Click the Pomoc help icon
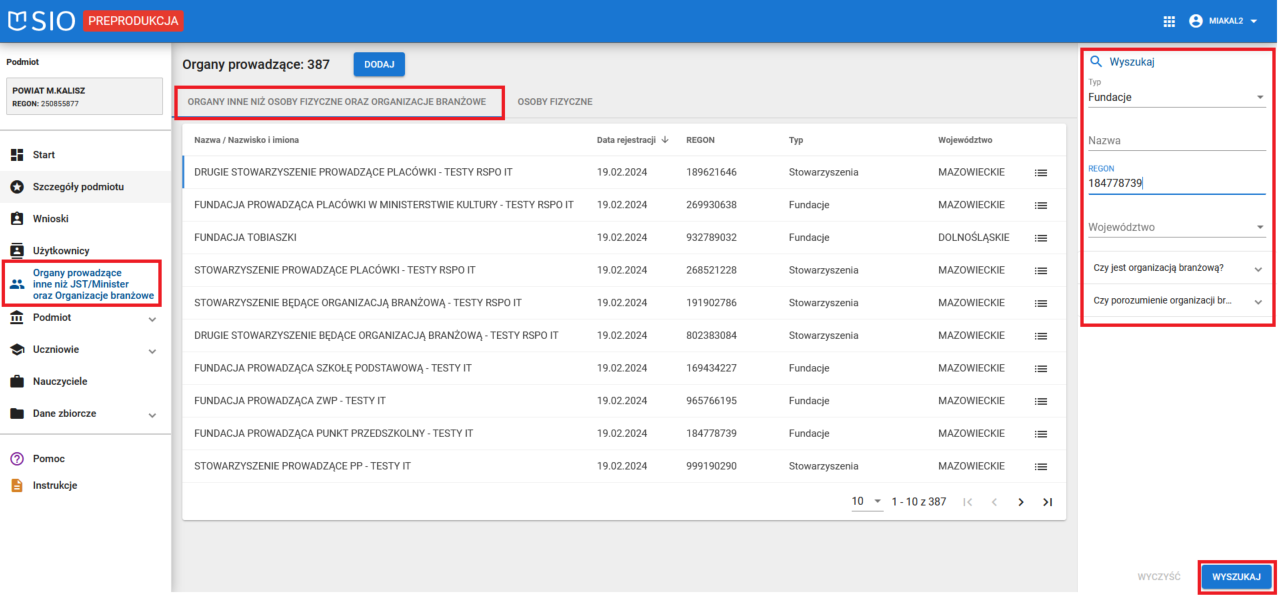 pos(17,459)
